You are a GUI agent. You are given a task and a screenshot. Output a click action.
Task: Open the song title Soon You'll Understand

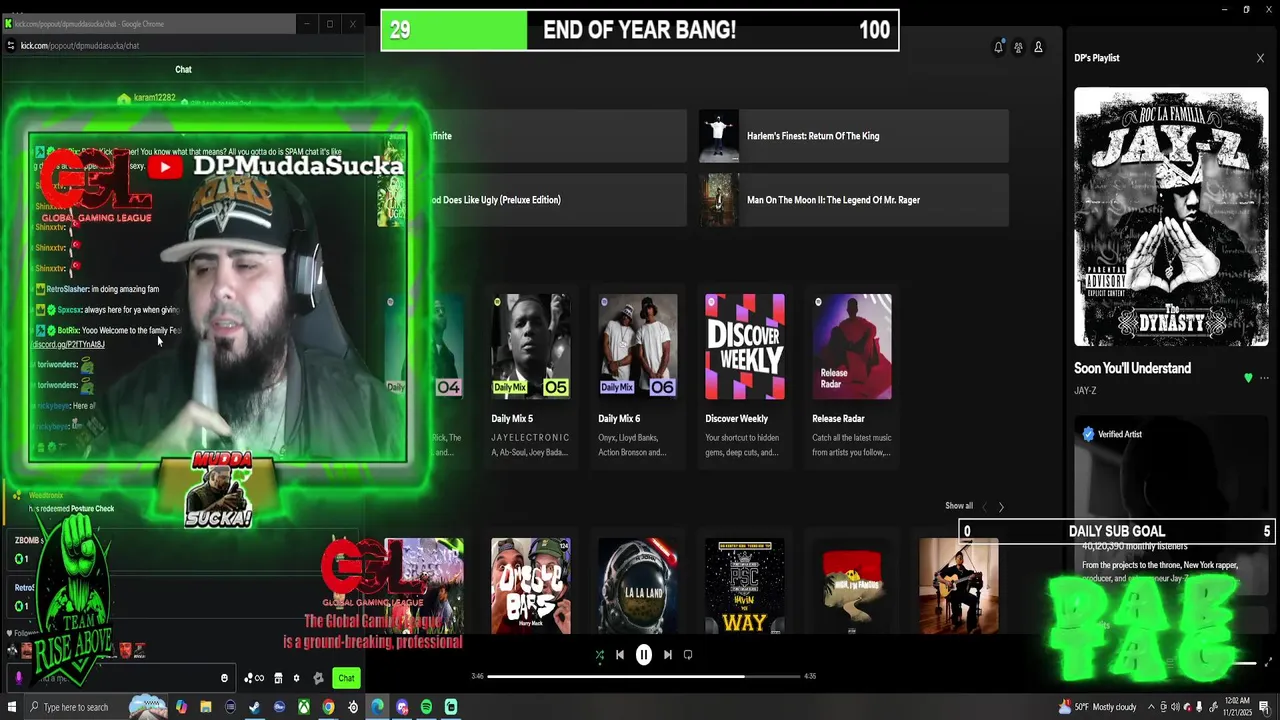pos(1132,368)
